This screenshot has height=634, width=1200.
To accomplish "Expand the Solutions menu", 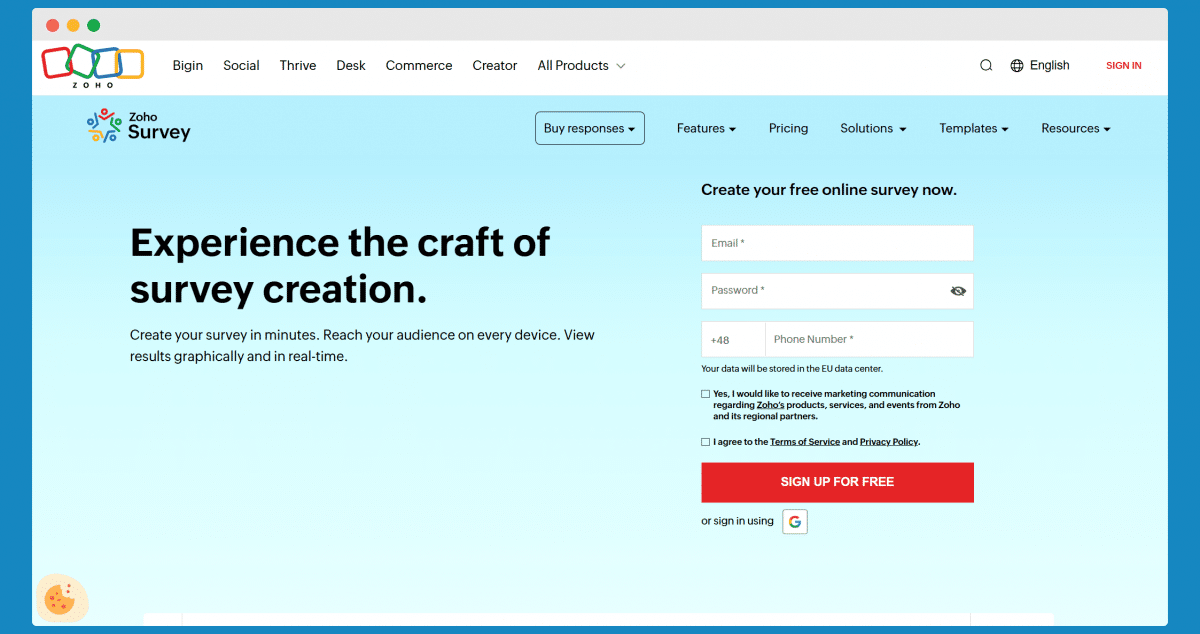I will (873, 128).
